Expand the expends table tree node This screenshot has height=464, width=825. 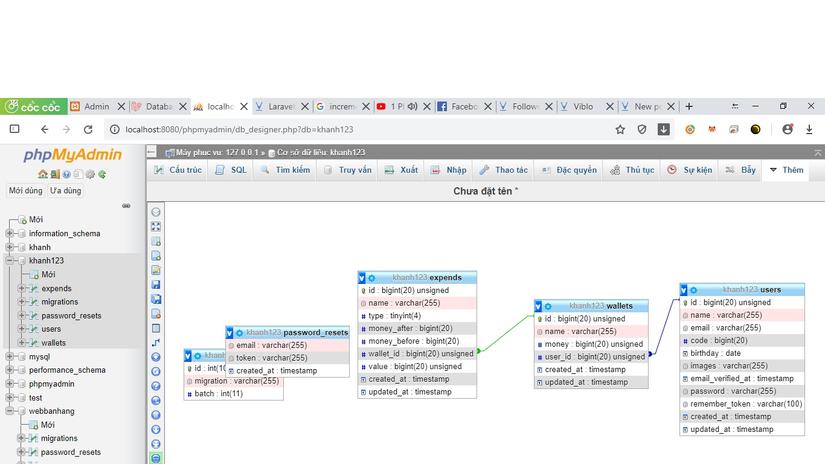(x=22, y=288)
